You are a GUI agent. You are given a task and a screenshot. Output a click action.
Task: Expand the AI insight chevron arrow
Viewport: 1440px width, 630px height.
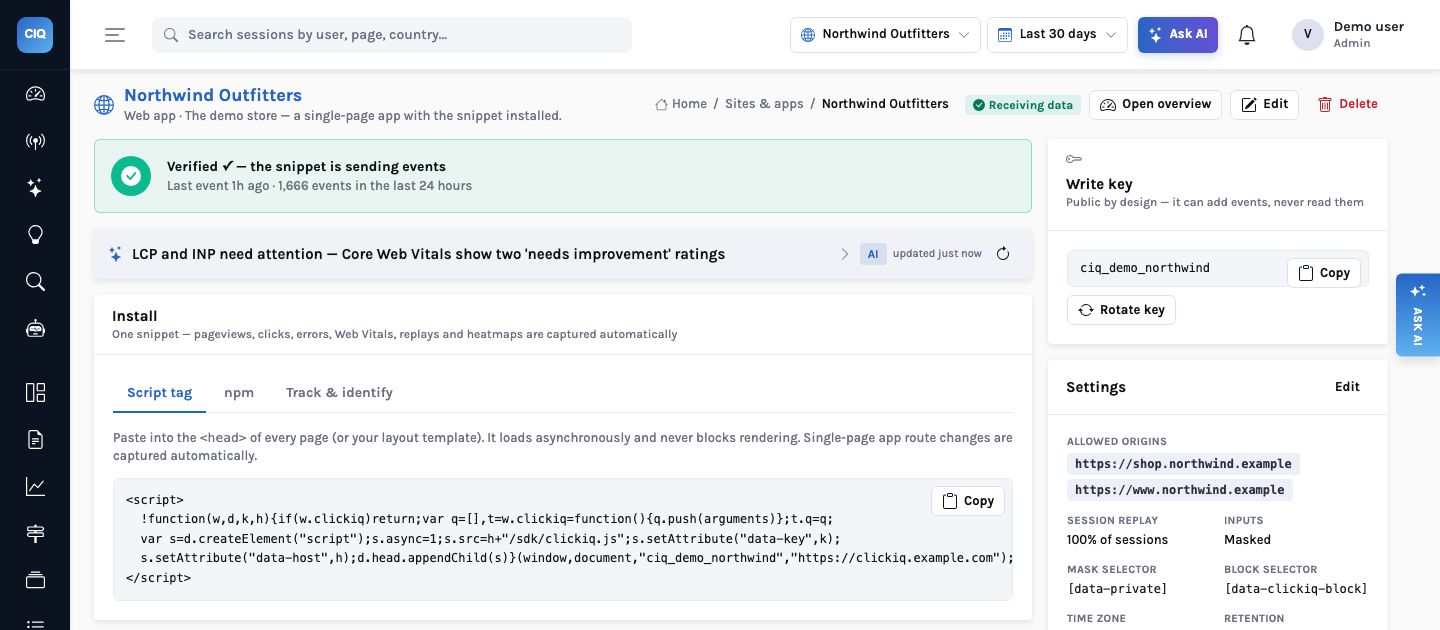(845, 254)
